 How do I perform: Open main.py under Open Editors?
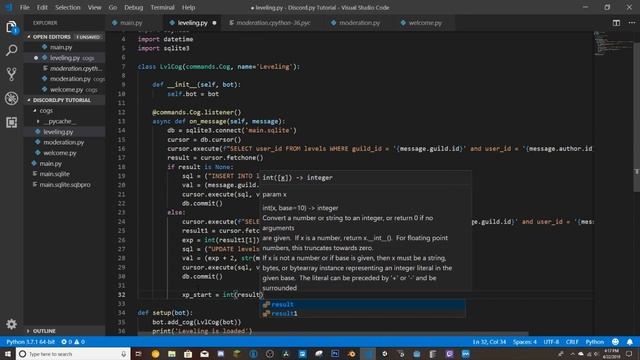pyautogui.click(x=64, y=47)
